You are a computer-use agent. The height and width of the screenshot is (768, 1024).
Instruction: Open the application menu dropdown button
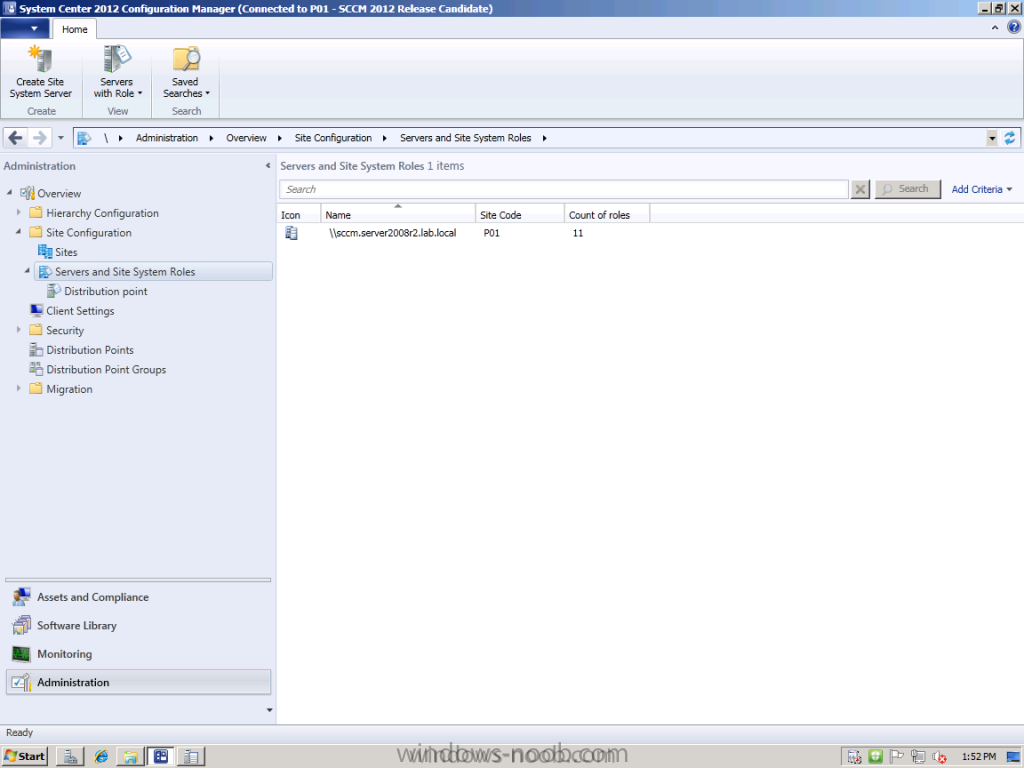25,29
